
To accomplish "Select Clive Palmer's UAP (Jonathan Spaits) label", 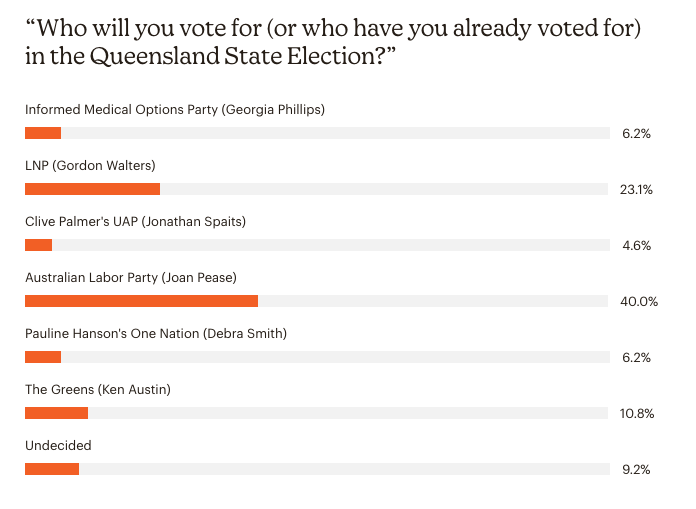I will click(135, 221).
